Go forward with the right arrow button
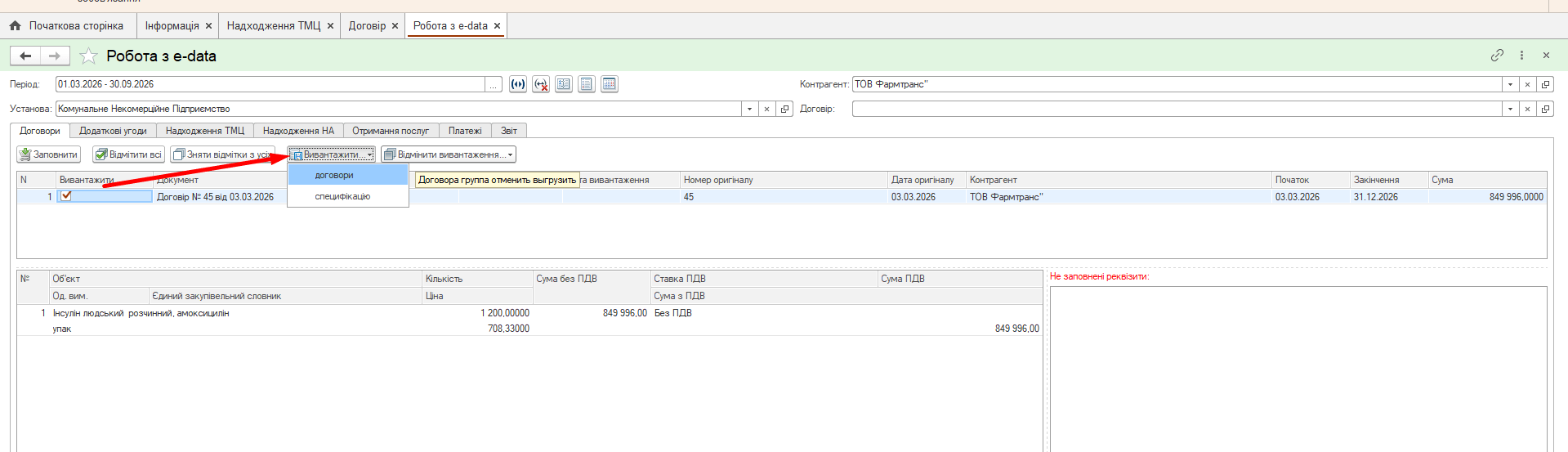1568x452 pixels. [x=55, y=56]
